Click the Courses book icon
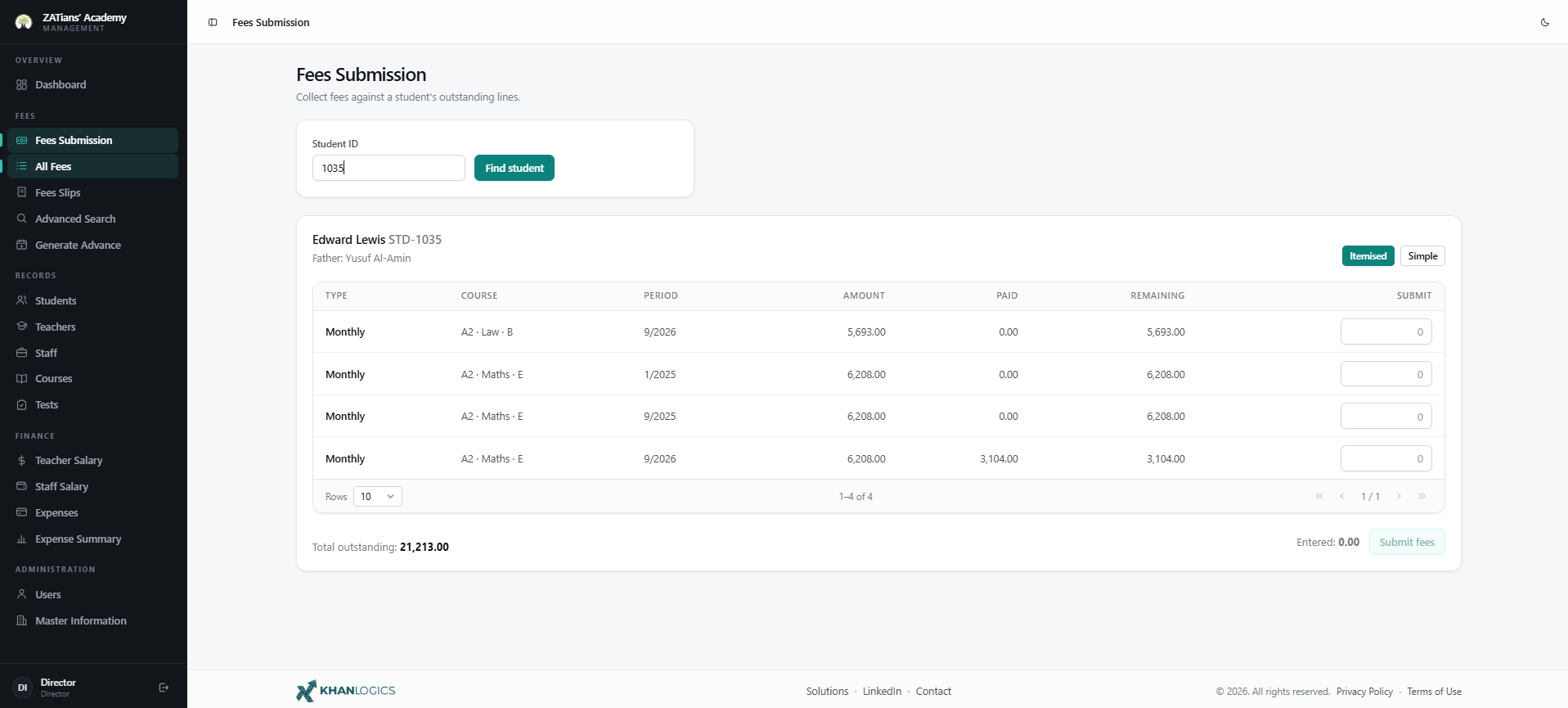The height and width of the screenshot is (708, 1568). 22,378
